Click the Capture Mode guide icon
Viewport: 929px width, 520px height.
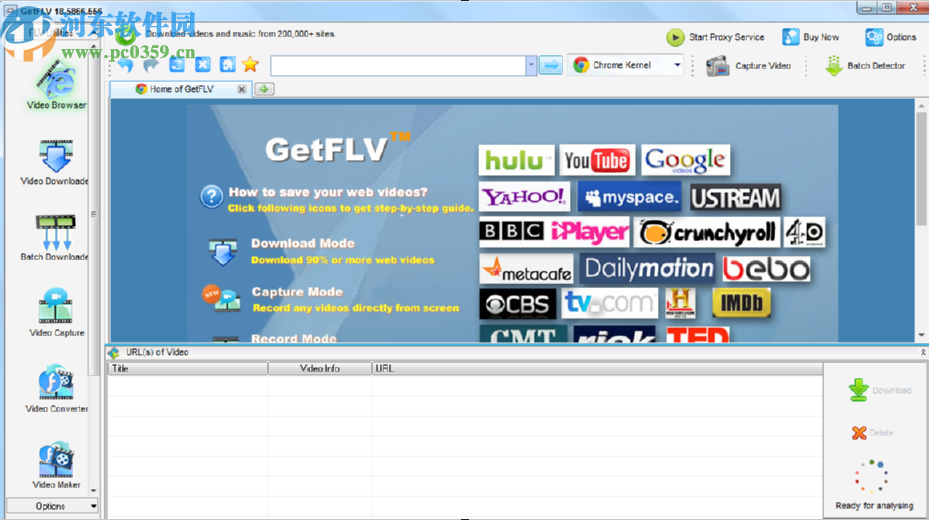click(x=220, y=298)
